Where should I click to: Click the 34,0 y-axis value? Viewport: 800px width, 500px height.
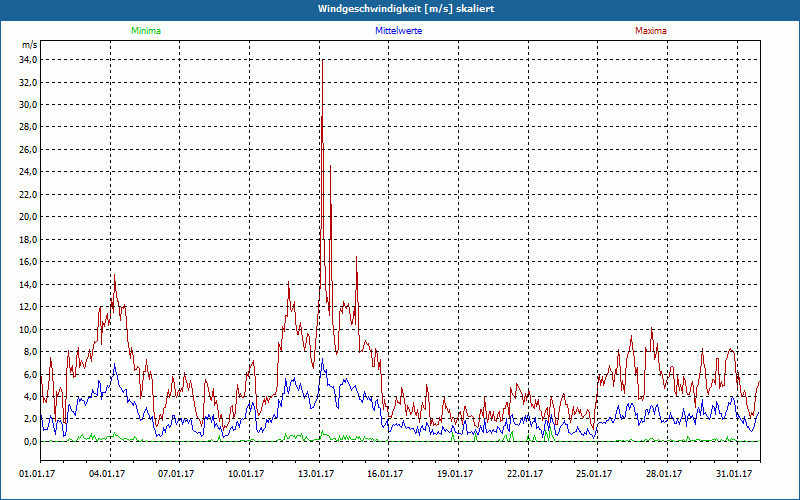pos(28,60)
